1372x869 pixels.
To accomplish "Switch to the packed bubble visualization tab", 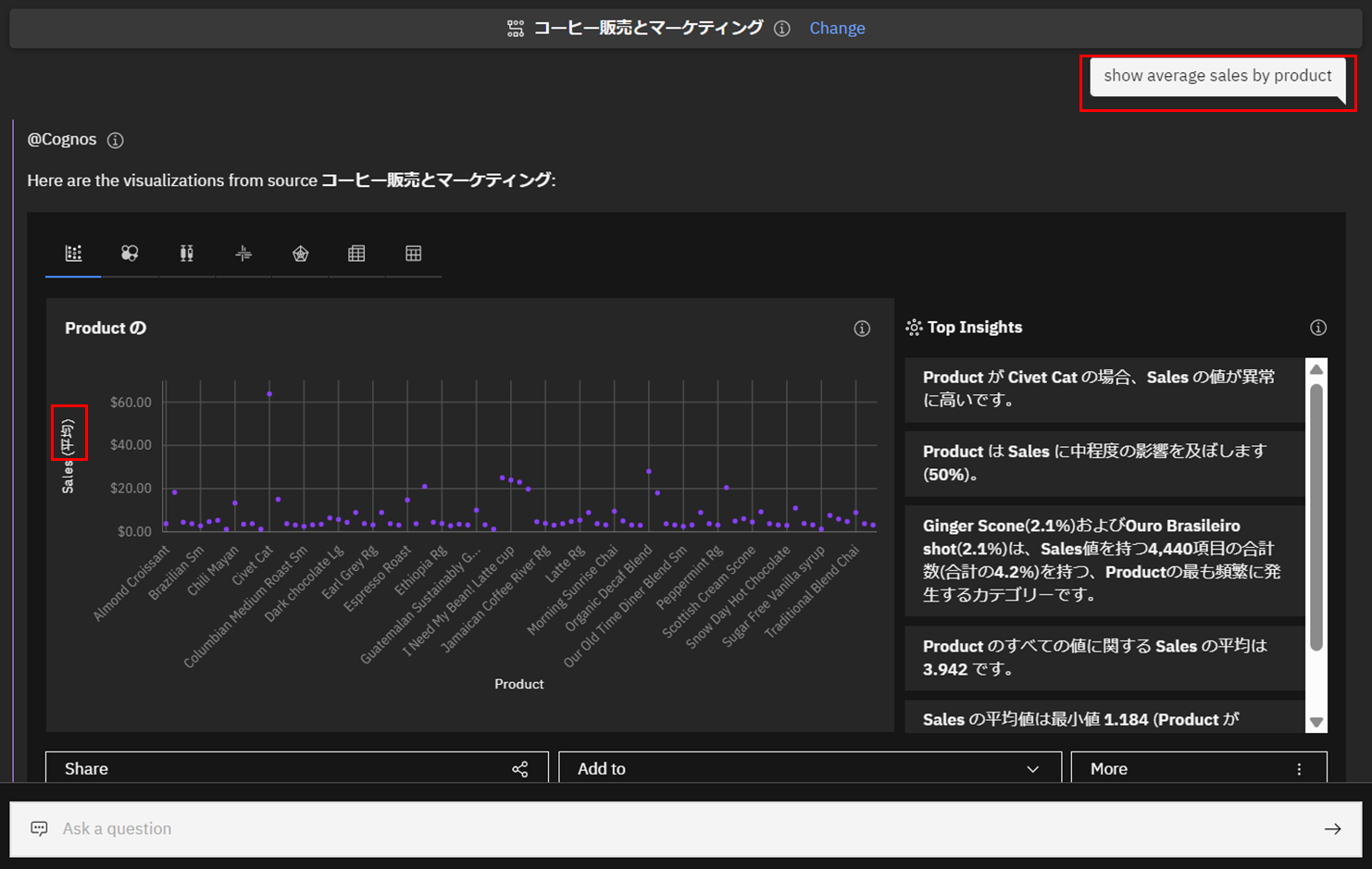I will click(130, 254).
